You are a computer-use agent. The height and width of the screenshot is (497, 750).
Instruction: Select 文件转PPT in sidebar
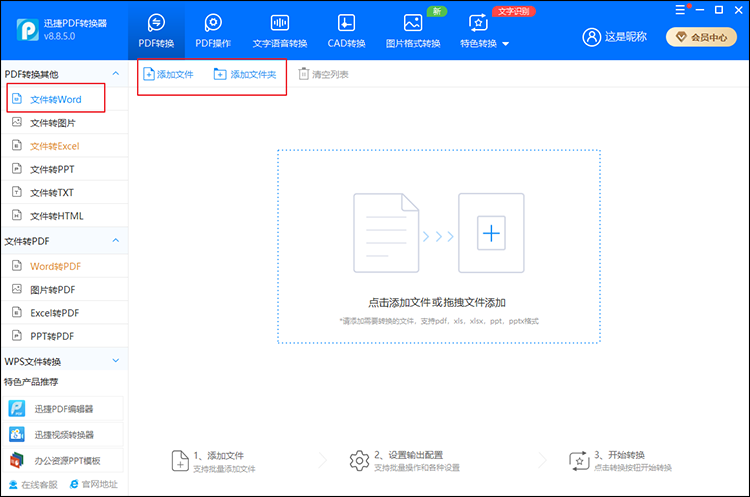(65, 169)
